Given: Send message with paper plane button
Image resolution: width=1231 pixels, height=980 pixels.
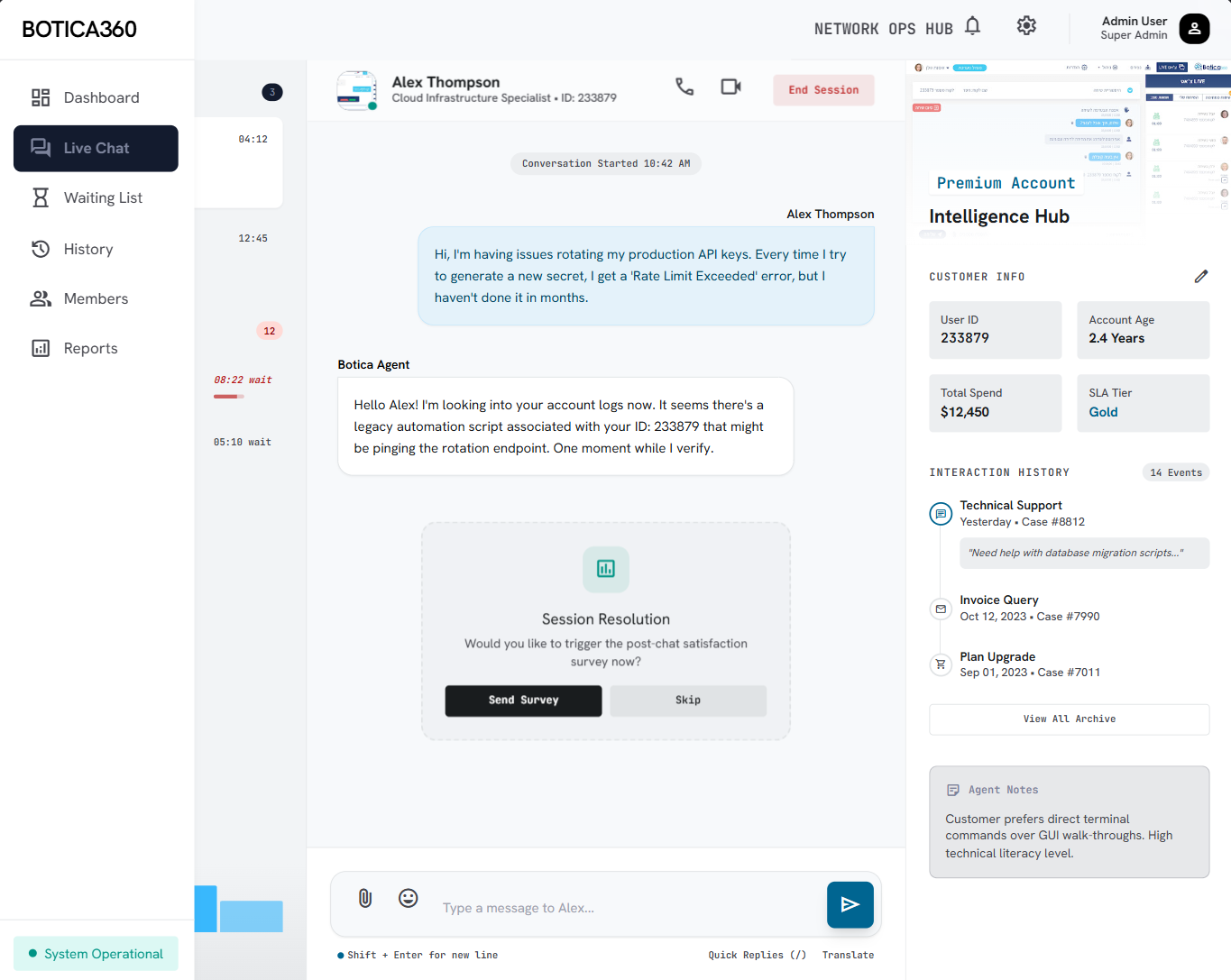Looking at the screenshot, I should click(850, 904).
